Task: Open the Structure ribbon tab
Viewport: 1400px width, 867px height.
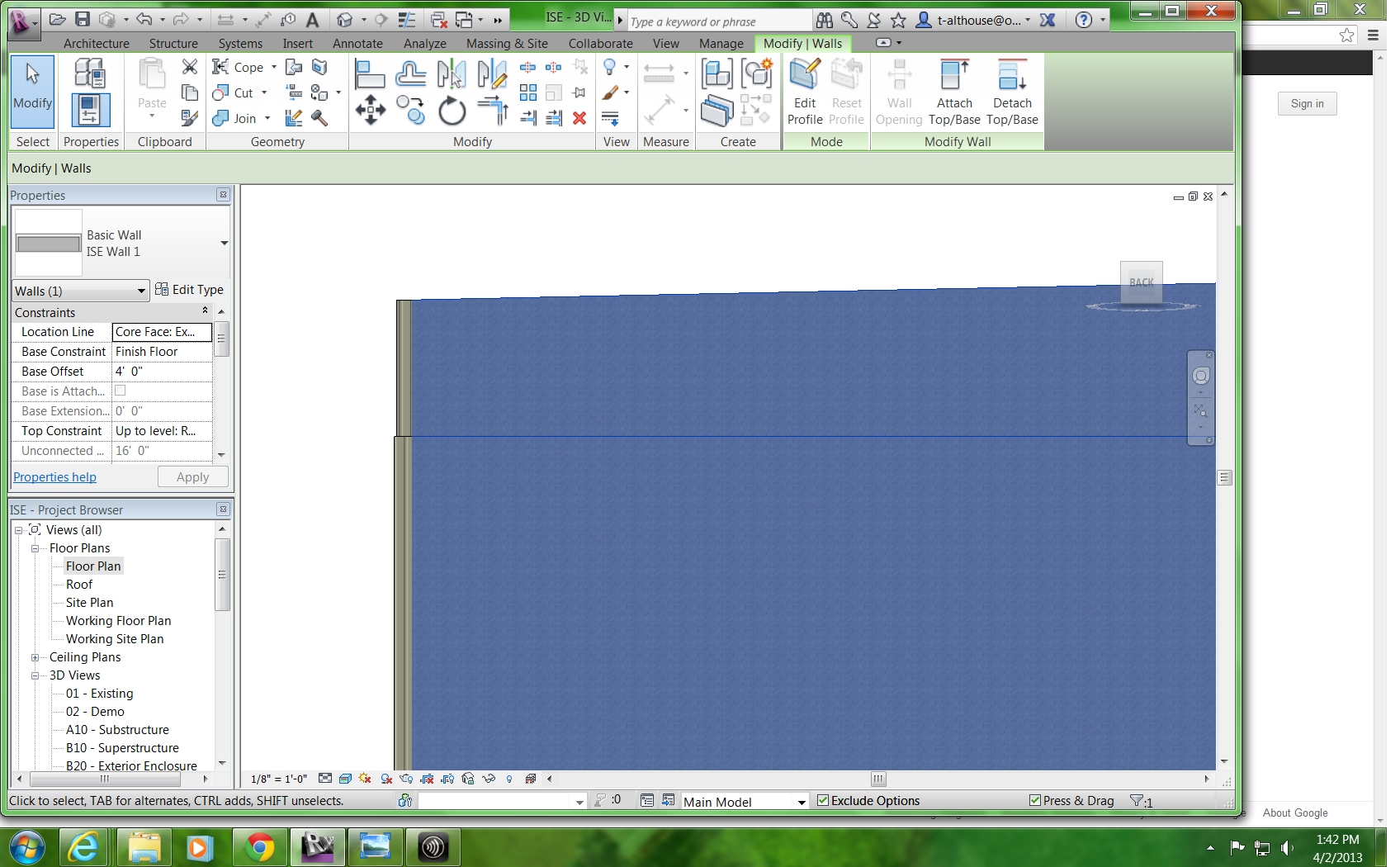Action: coord(173,44)
